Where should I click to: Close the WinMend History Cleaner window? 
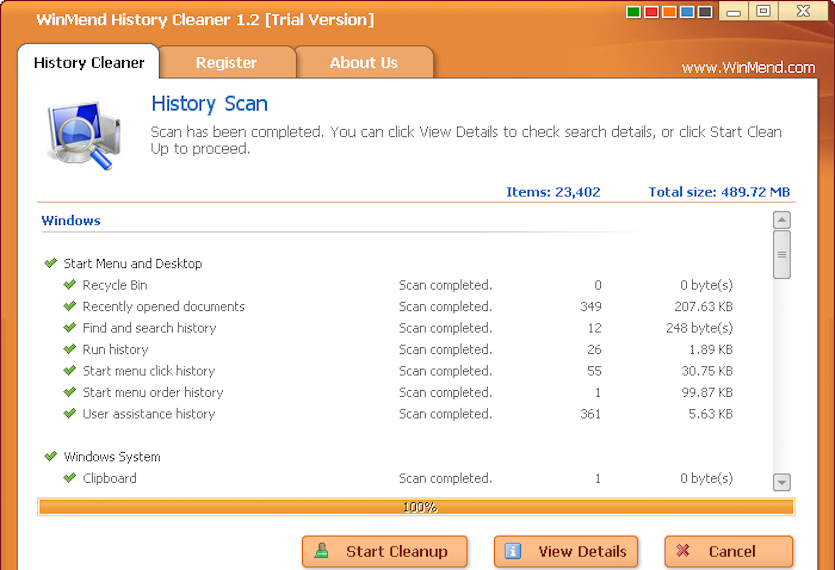(x=803, y=11)
